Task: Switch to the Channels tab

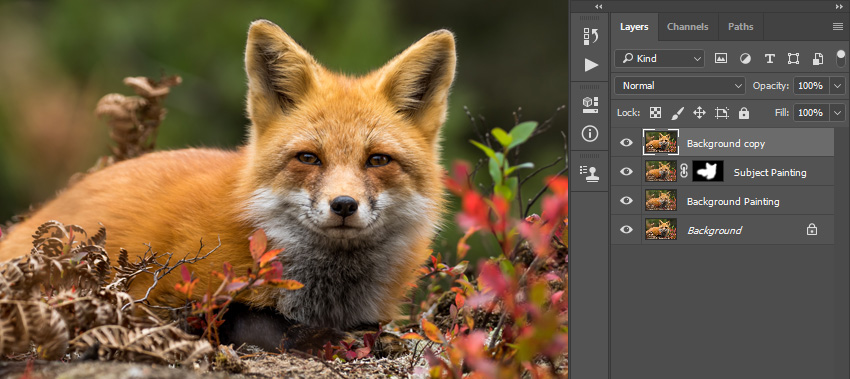Action: (x=687, y=27)
